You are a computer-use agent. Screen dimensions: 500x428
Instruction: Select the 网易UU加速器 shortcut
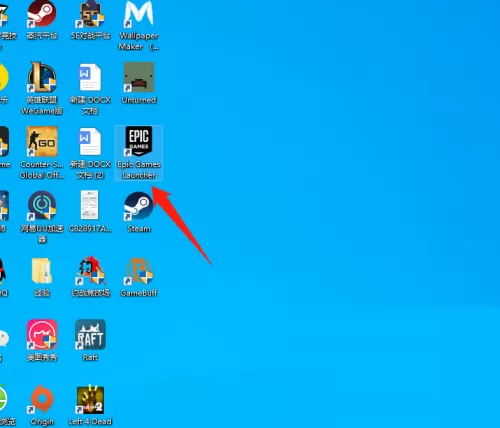(x=42, y=206)
